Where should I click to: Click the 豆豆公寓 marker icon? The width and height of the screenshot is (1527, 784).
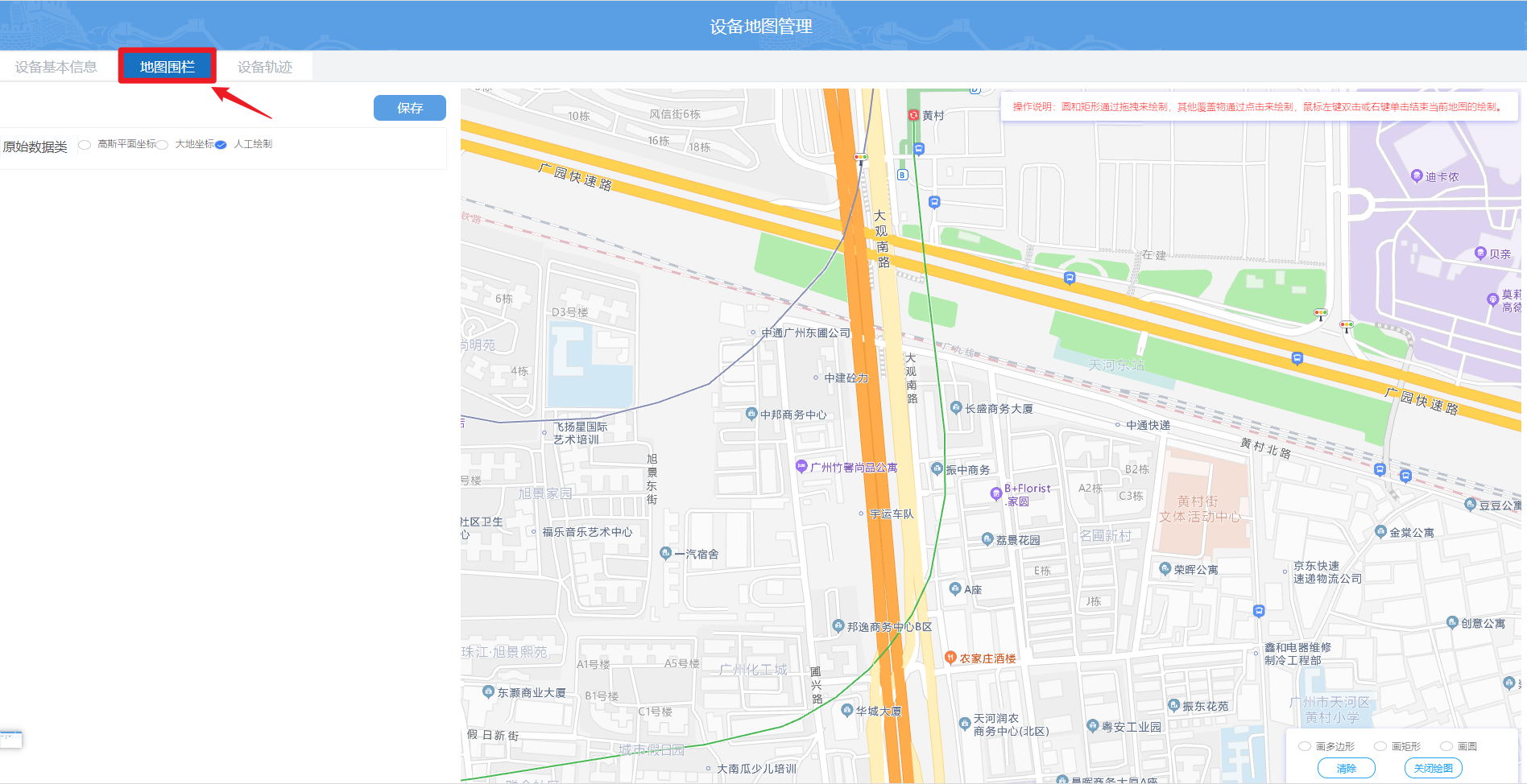[1471, 504]
